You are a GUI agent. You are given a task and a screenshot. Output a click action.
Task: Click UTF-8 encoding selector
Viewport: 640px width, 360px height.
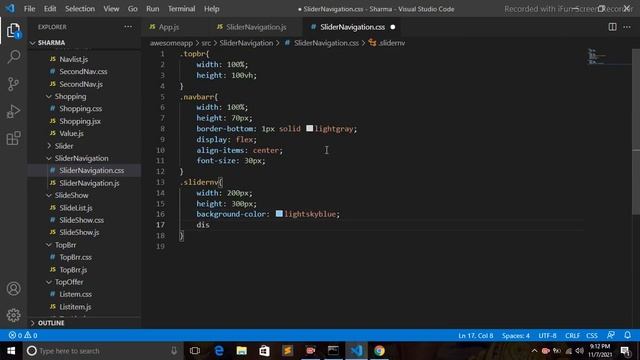[x=547, y=336]
